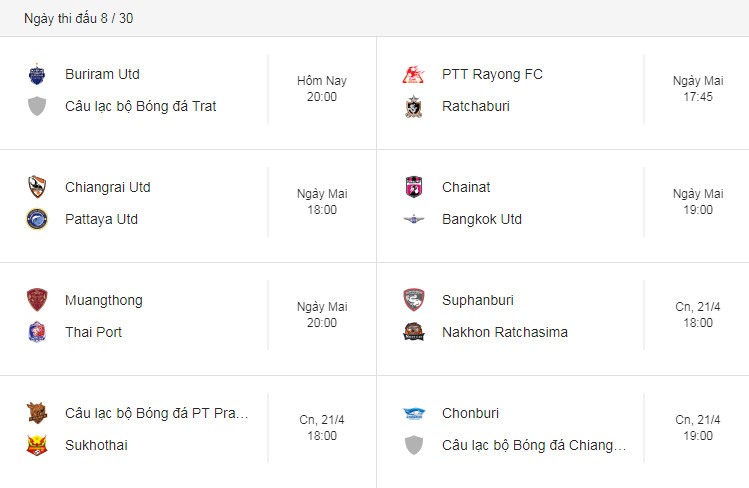Image resolution: width=749 pixels, height=488 pixels.
Task: Open Câu lạc bộ Bóng đá Trat team
Action: pyautogui.click(x=140, y=106)
